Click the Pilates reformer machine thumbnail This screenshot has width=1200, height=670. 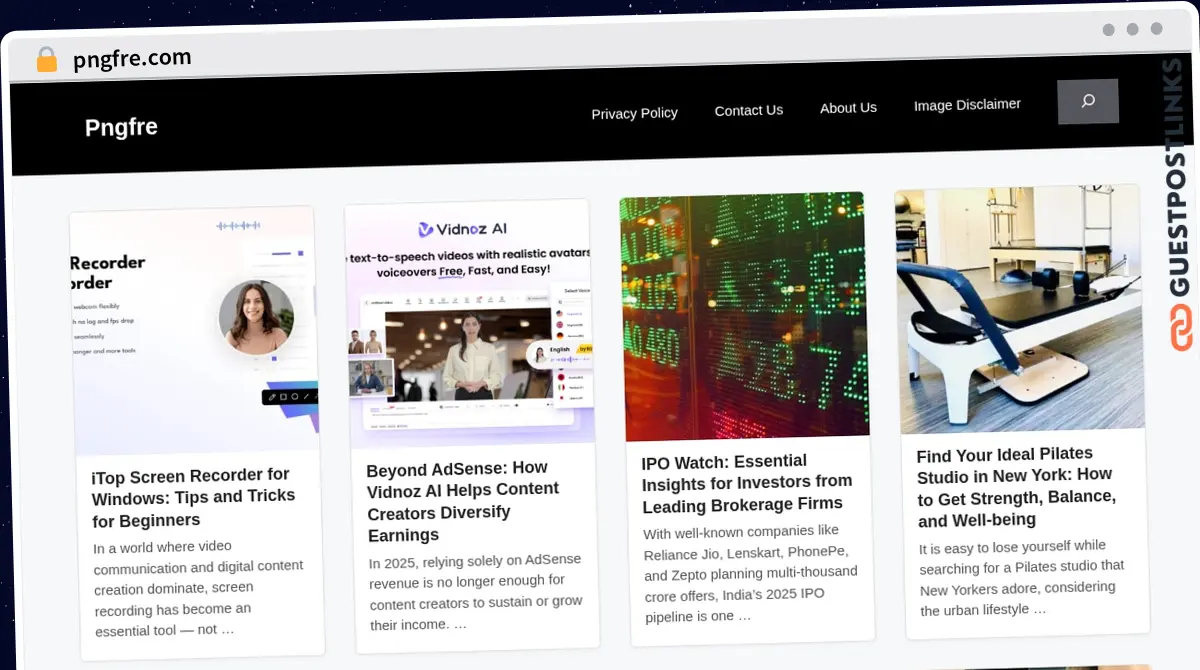(x=1018, y=308)
